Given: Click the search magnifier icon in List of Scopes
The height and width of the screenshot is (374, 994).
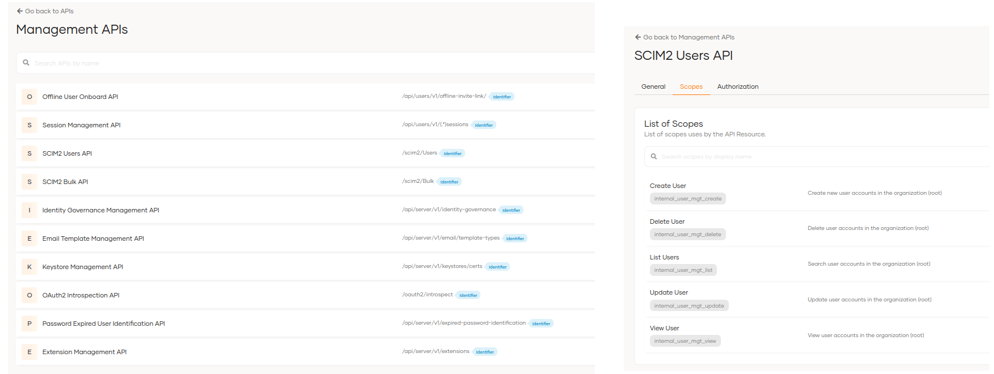Looking at the screenshot, I should (x=654, y=157).
